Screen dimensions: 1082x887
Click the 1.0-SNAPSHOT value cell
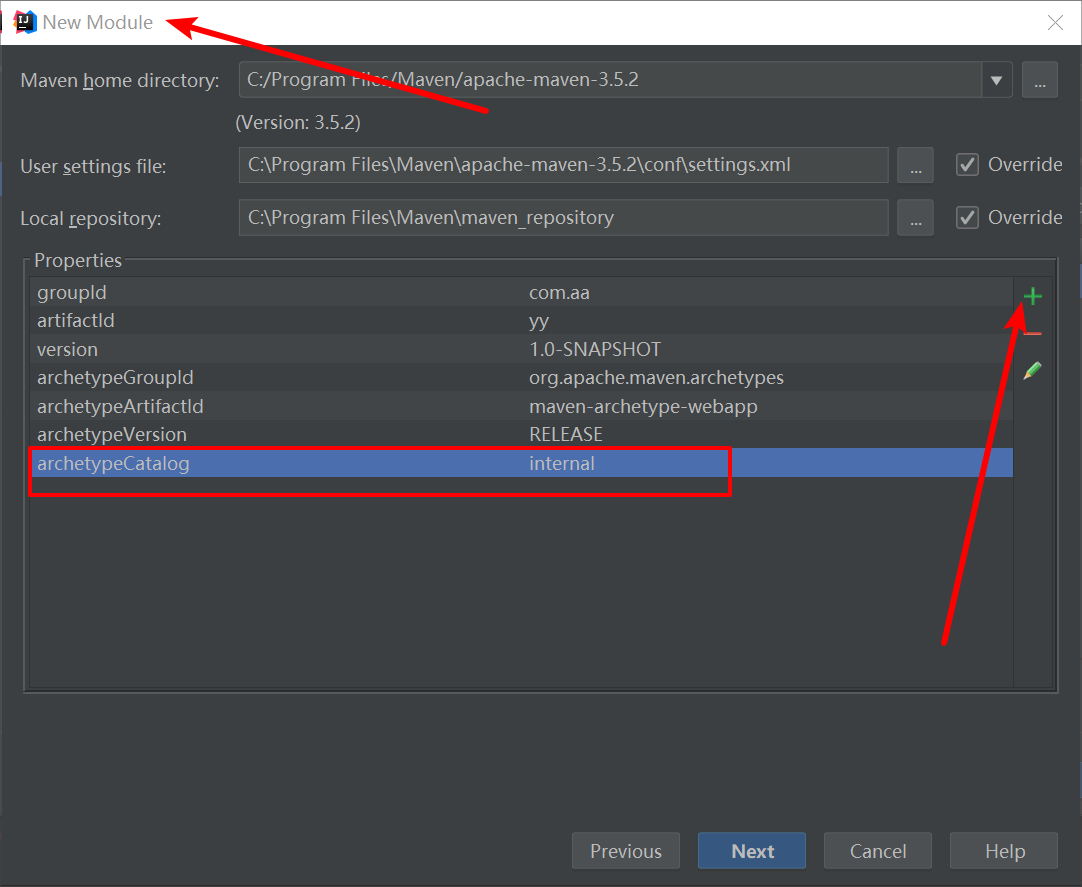595,349
